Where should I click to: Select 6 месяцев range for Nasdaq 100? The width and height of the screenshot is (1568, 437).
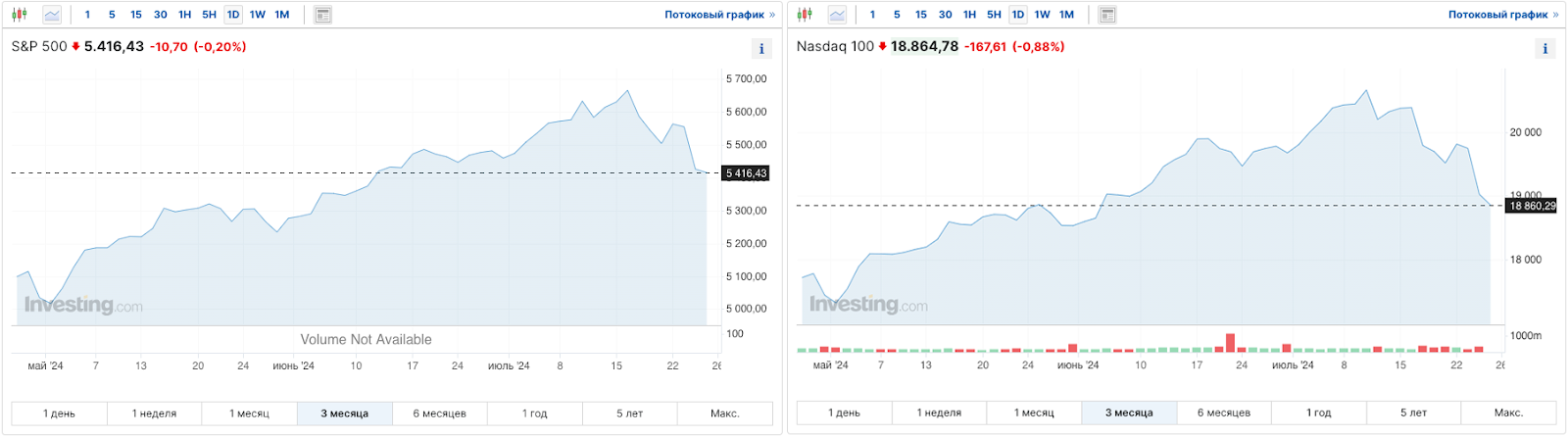(x=1224, y=413)
